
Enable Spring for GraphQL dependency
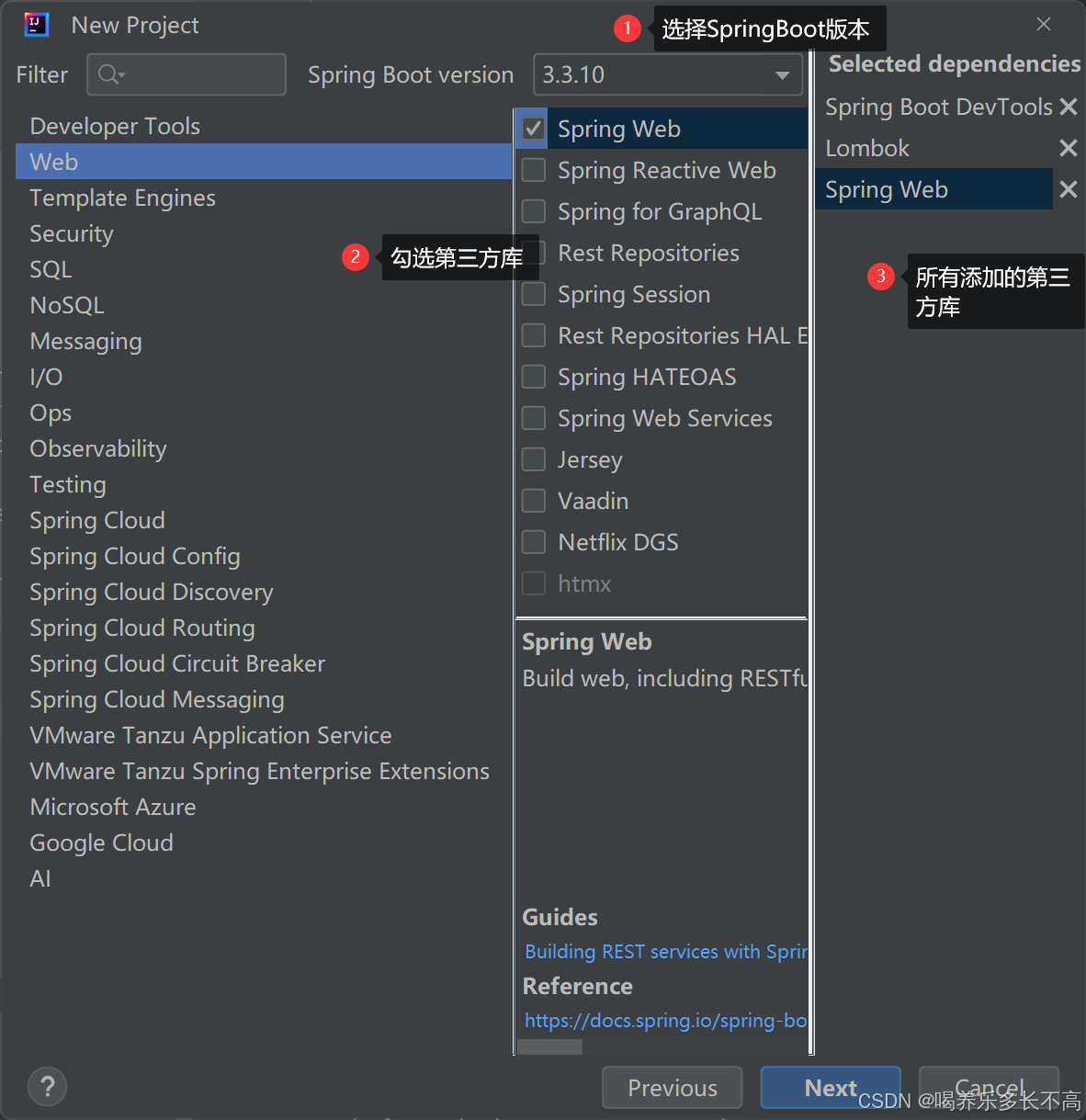tap(534, 211)
